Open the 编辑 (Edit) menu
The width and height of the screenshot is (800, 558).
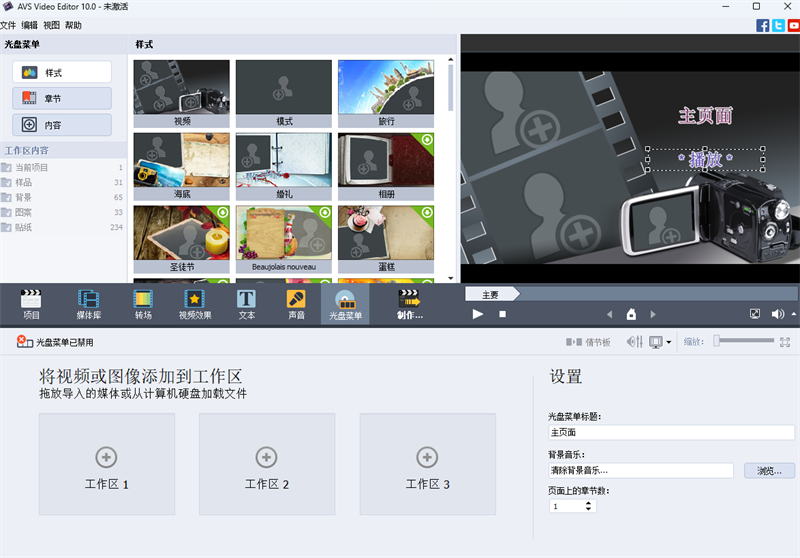coord(29,25)
